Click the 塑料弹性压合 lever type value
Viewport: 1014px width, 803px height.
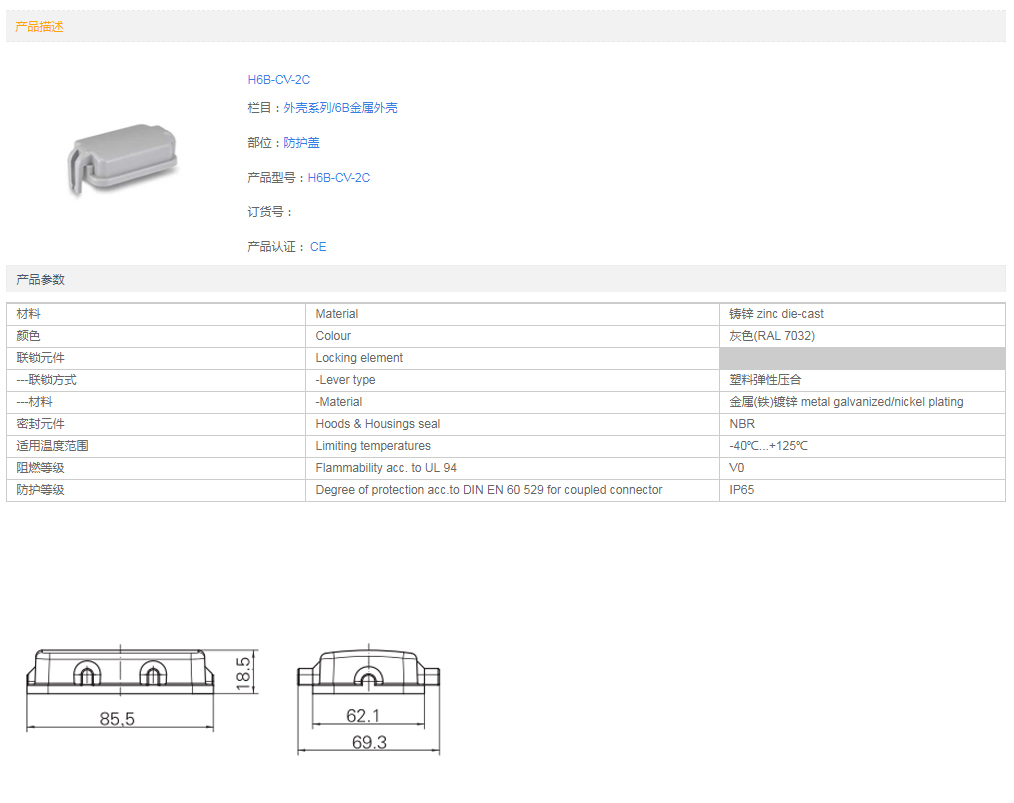pyautogui.click(x=765, y=380)
